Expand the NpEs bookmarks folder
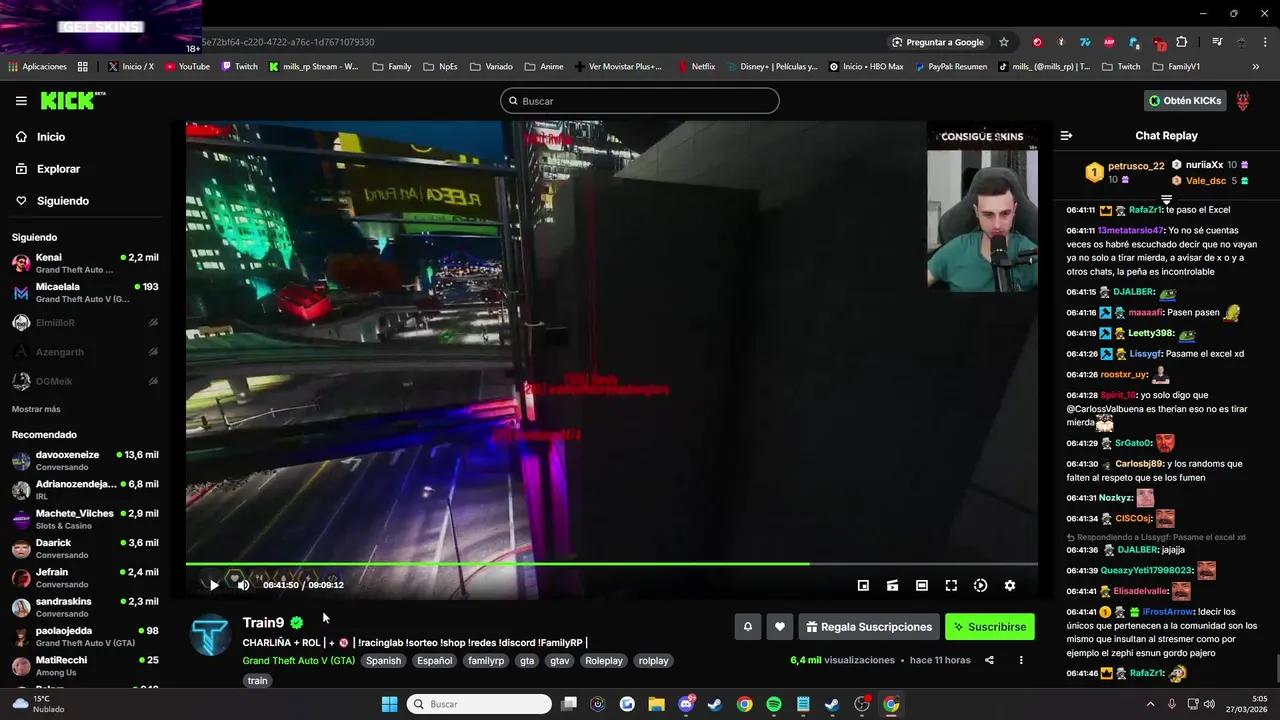The width and height of the screenshot is (1280, 720). click(x=440, y=67)
